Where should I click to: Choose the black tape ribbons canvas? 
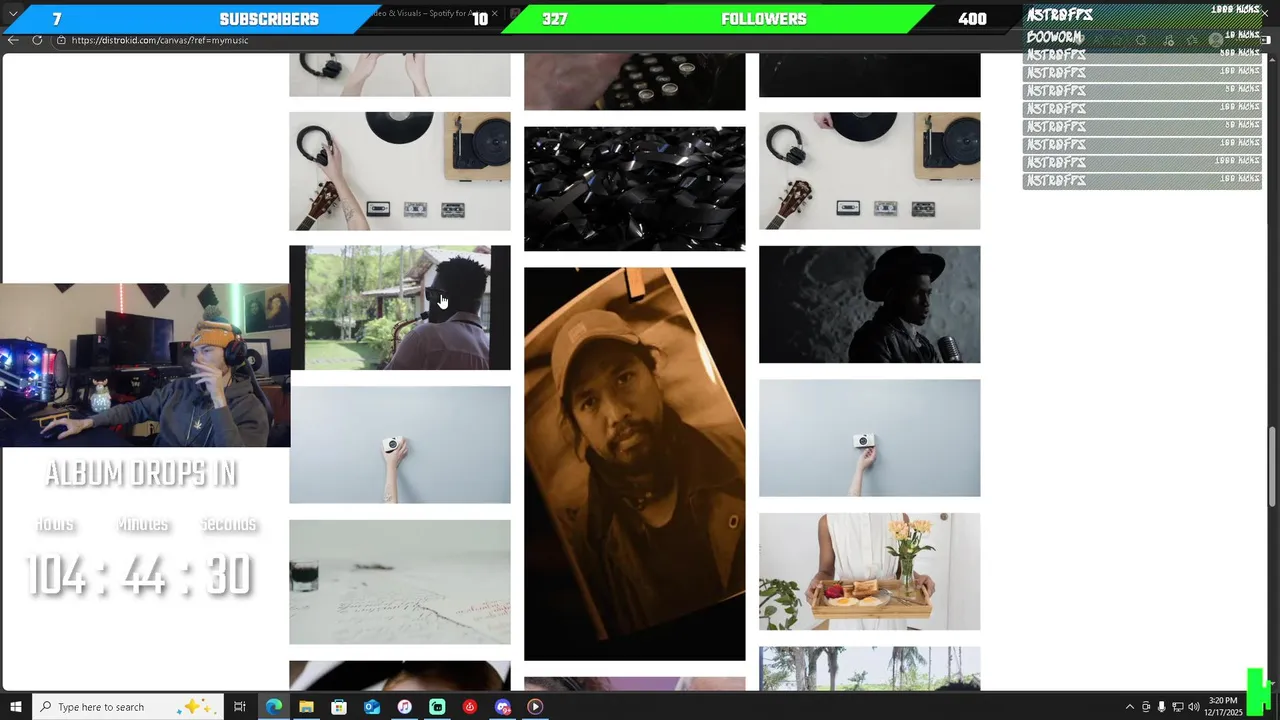pyautogui.click(x=635, y=188)
